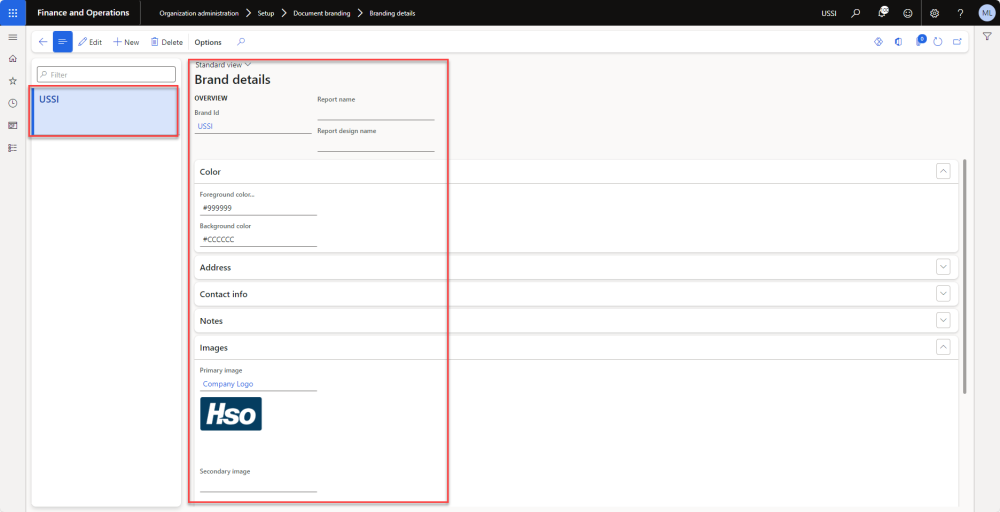
Task: Click the Background color field #CCCCCC
Action: (258, 240)
